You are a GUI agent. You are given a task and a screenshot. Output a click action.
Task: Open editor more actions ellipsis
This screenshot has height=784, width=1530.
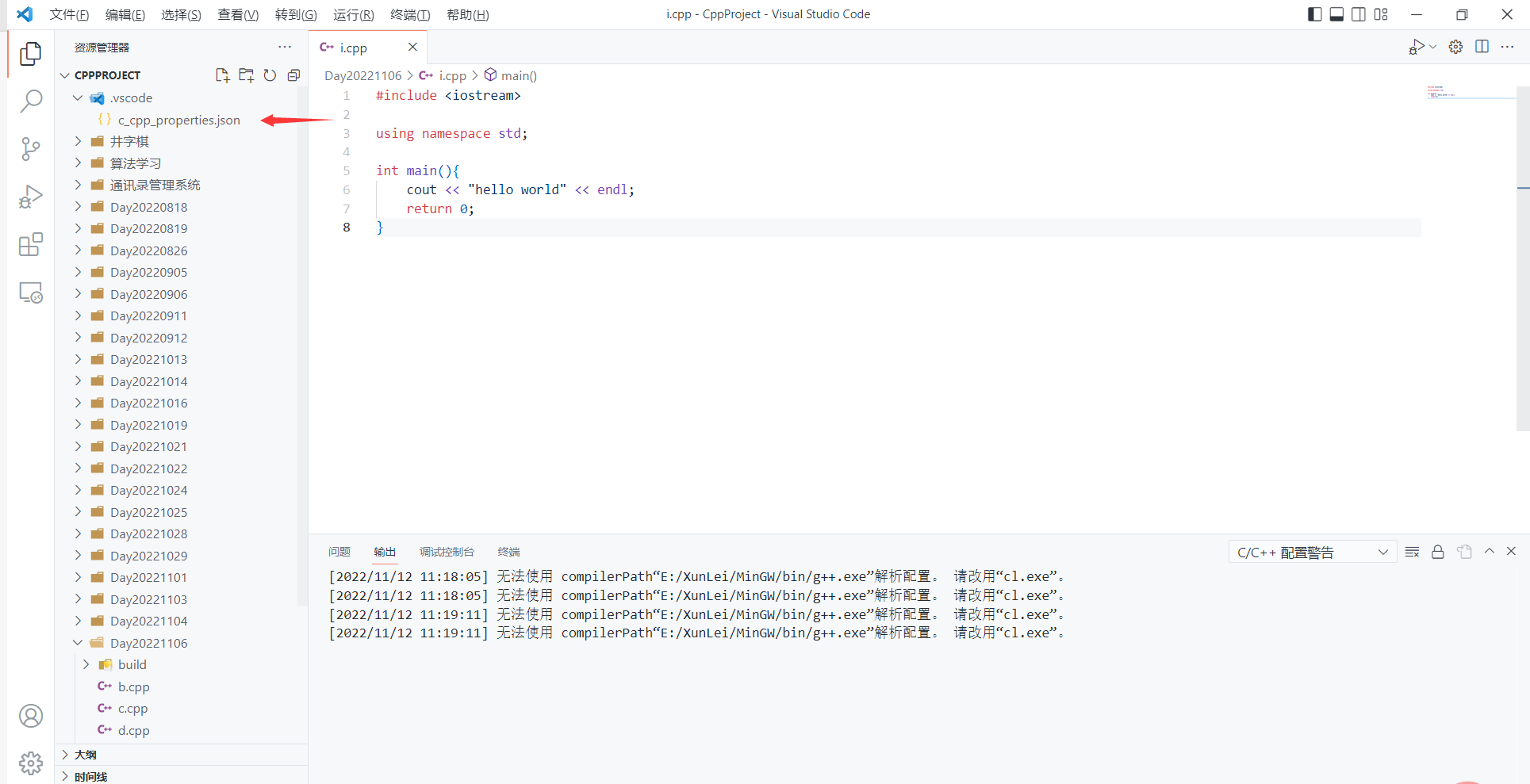point(1507,48)
